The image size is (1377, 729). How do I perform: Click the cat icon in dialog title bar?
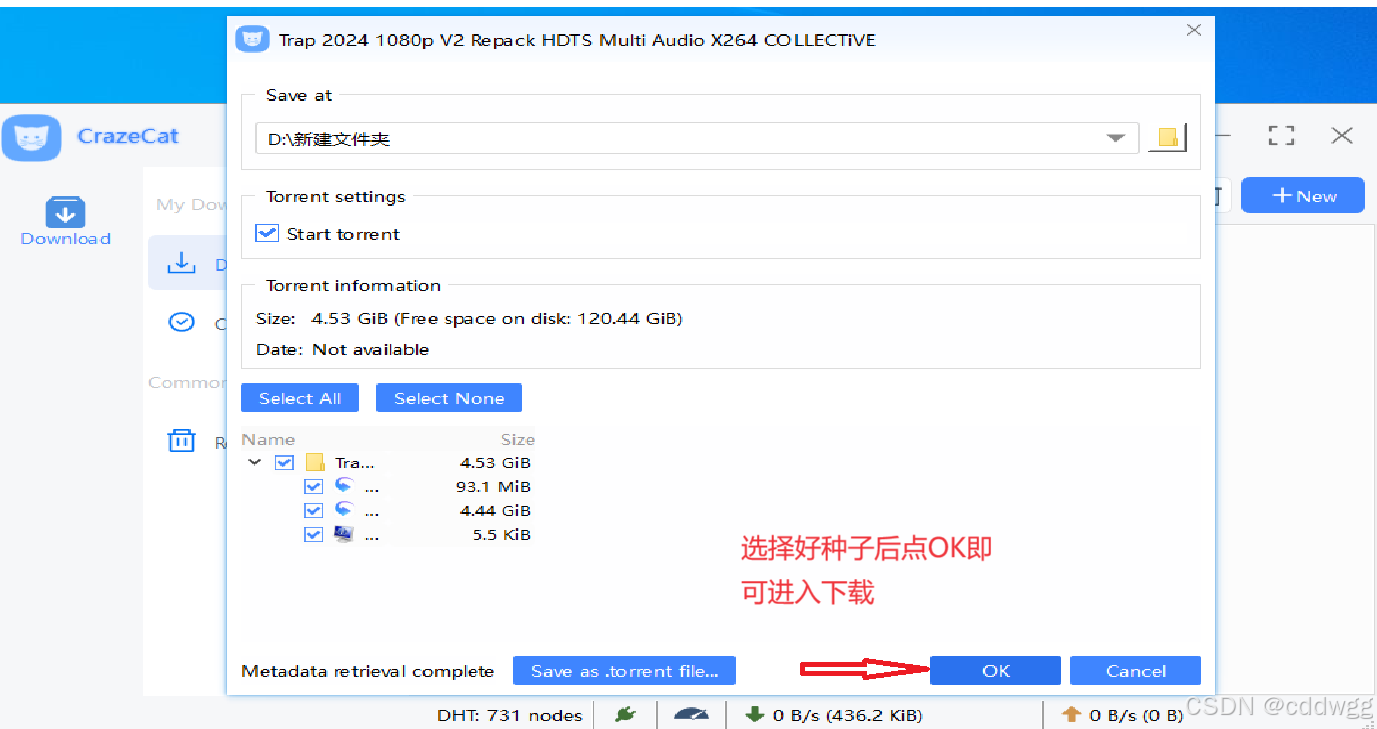click(x=252, y=40)
